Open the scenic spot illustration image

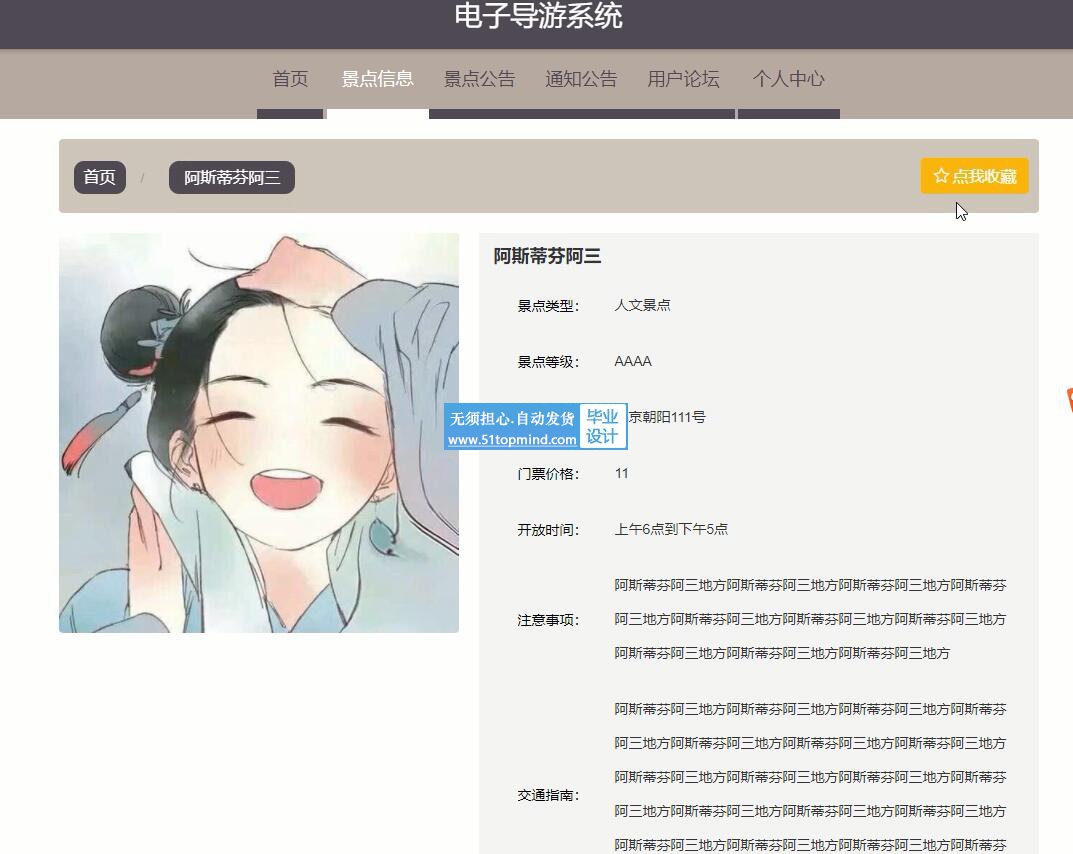(259, 432)
